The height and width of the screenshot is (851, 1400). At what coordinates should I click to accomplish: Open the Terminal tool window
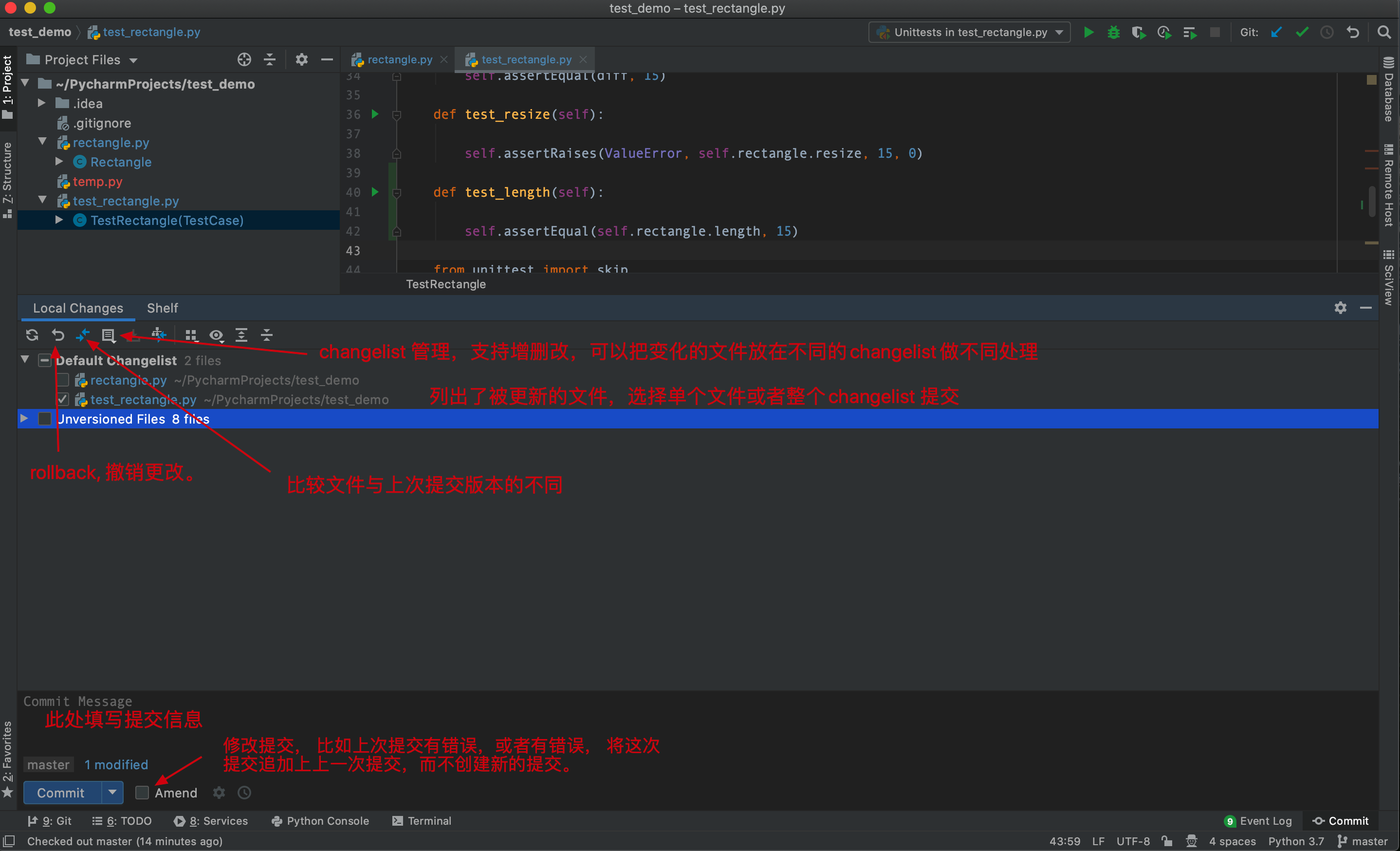coord(422,821)
